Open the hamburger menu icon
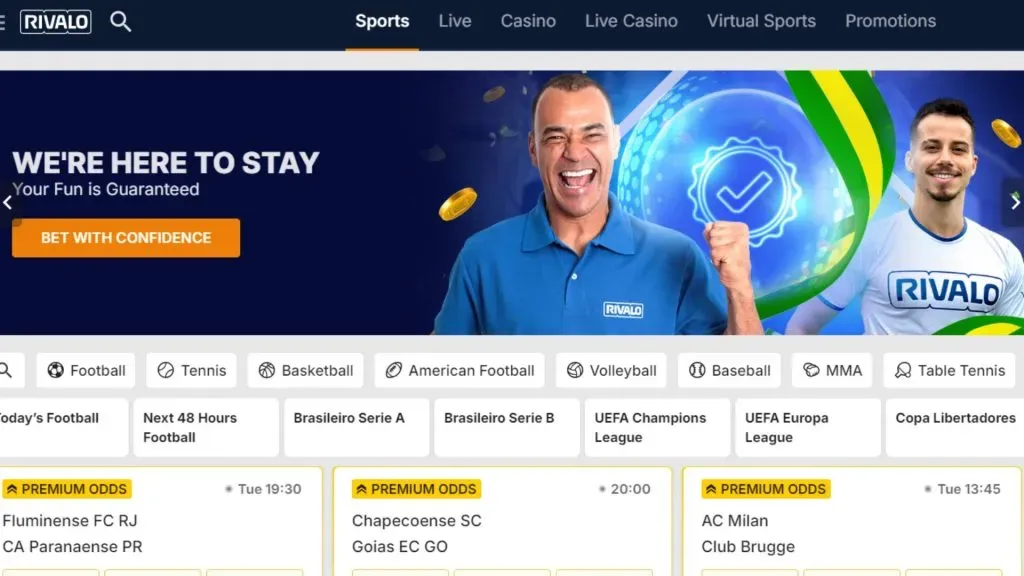 [x=3, y=22]
